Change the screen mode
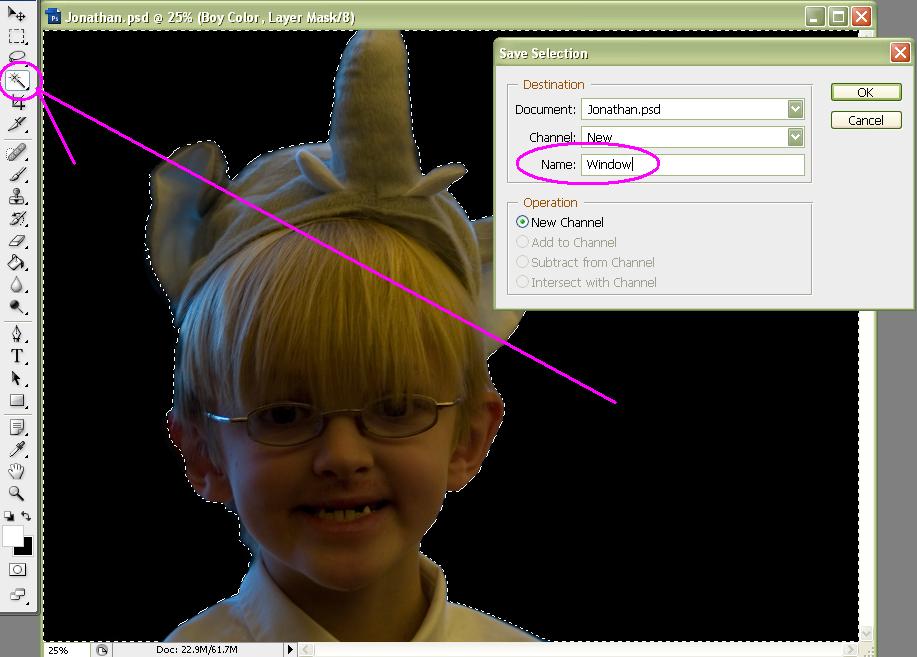Viewport: 917px width, 657px height. coord(17,595)
